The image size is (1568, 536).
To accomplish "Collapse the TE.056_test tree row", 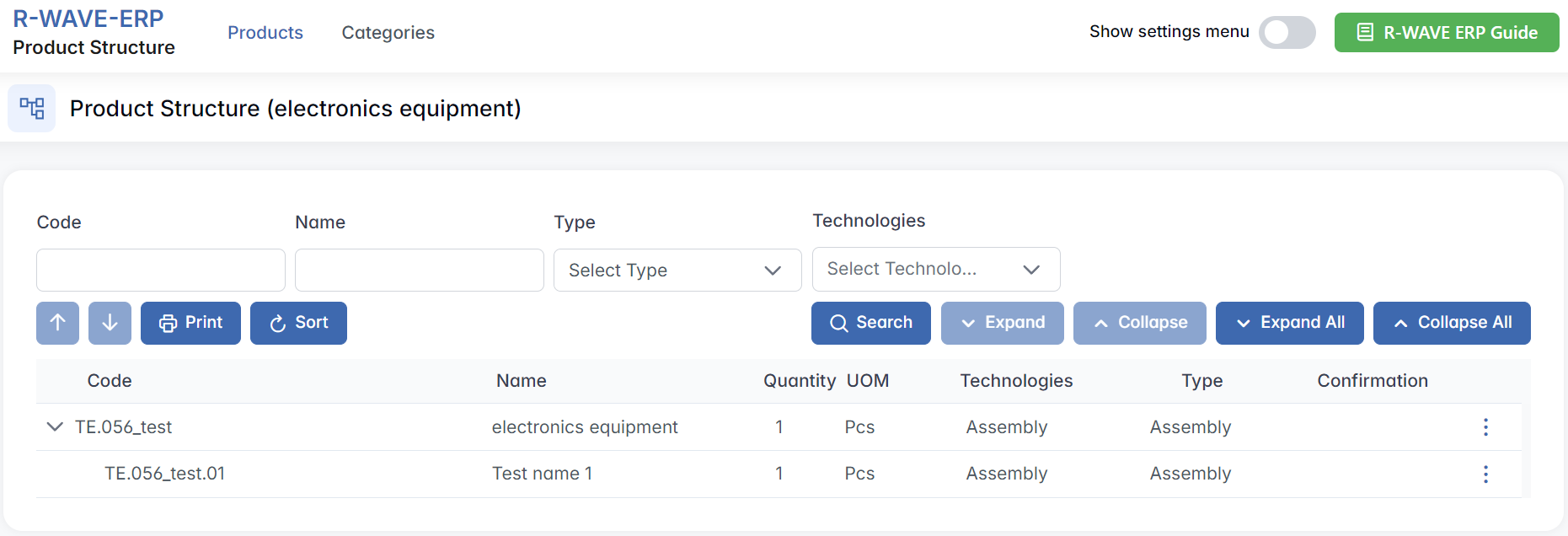I will coord(55,426).
